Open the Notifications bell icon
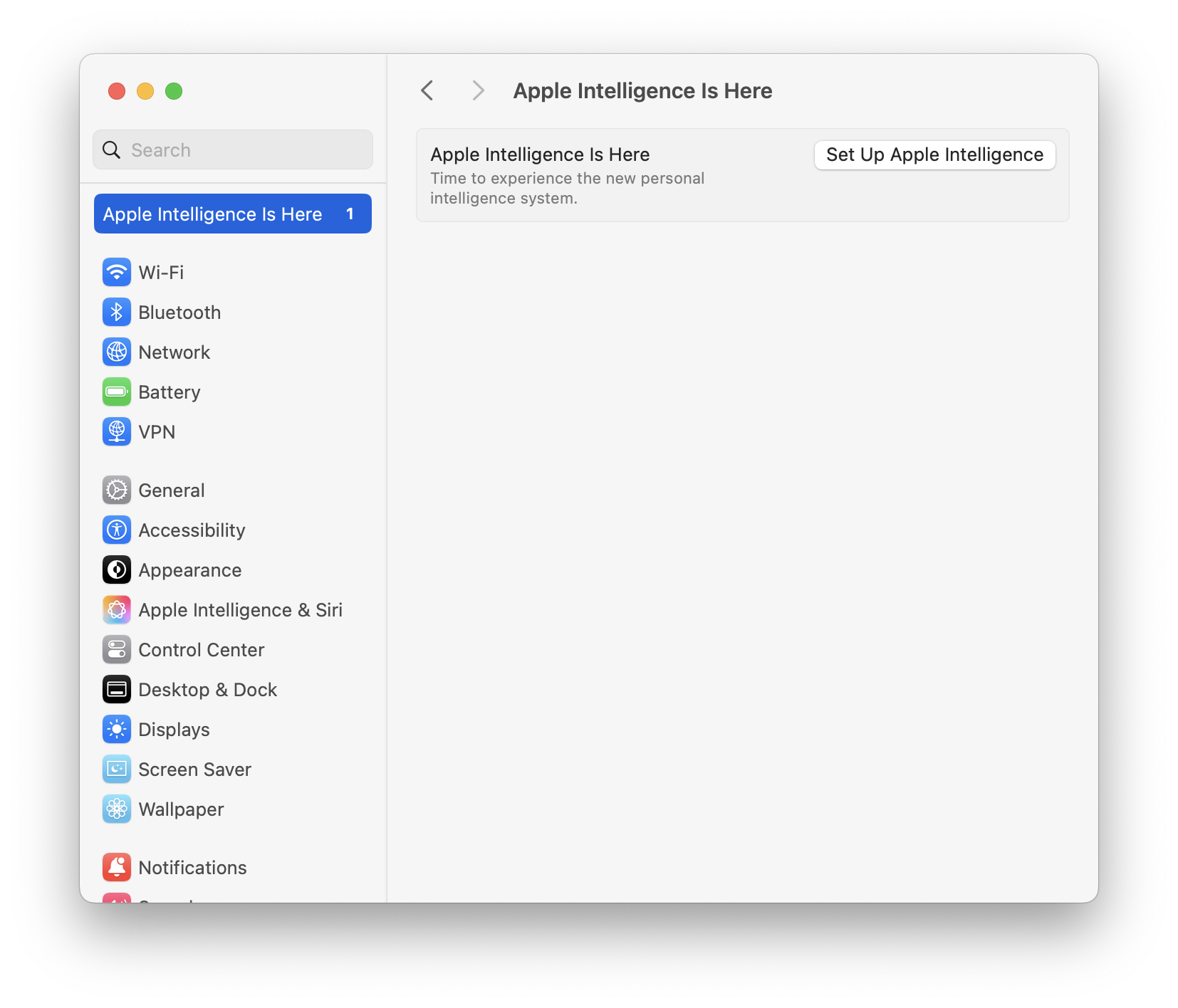 (117, 867)
